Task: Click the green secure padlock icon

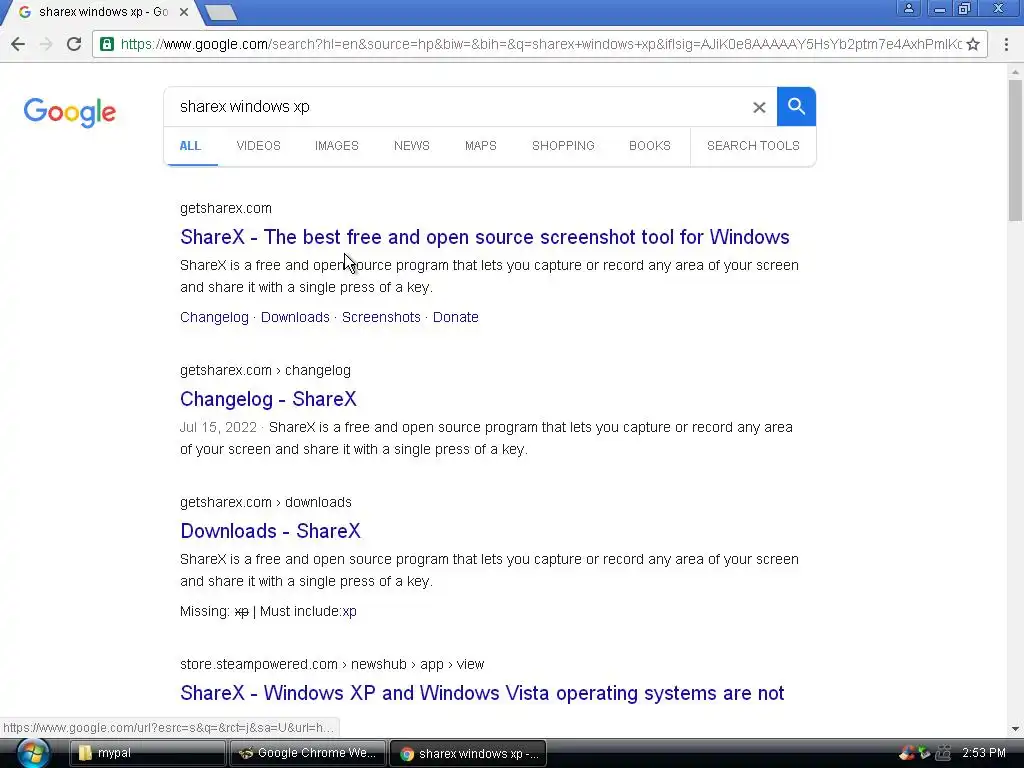Action: [107, 44]
